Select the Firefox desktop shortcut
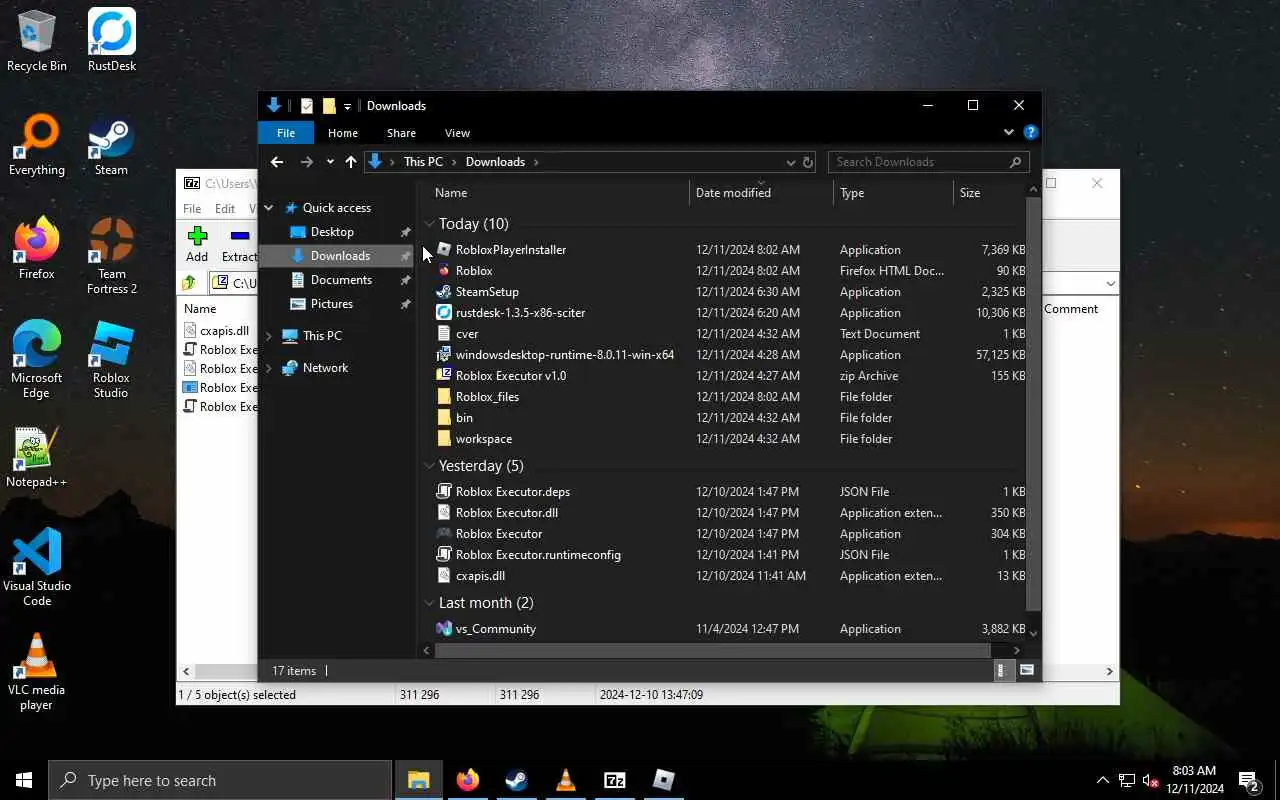 pos(37,249)
